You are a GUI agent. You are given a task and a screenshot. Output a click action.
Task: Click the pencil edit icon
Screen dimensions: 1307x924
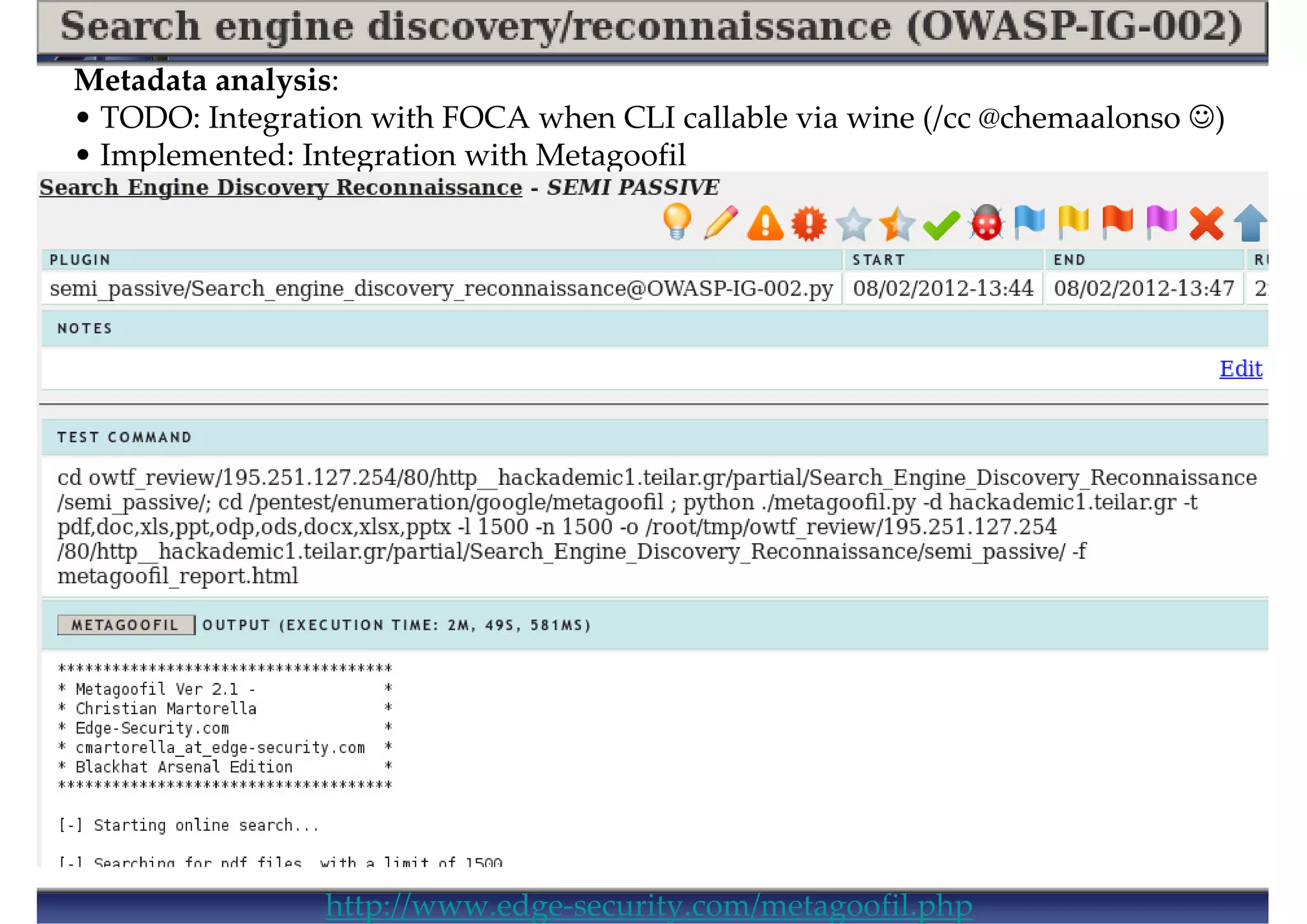point(721,223)
